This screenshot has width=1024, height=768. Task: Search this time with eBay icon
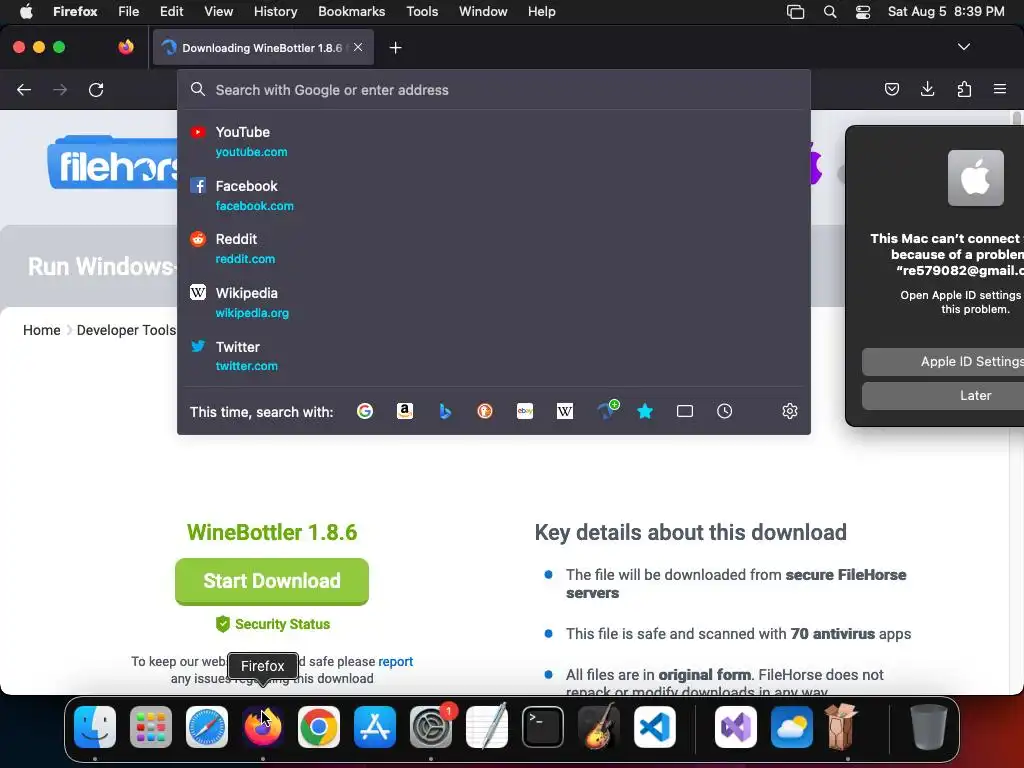pos(525,411)
